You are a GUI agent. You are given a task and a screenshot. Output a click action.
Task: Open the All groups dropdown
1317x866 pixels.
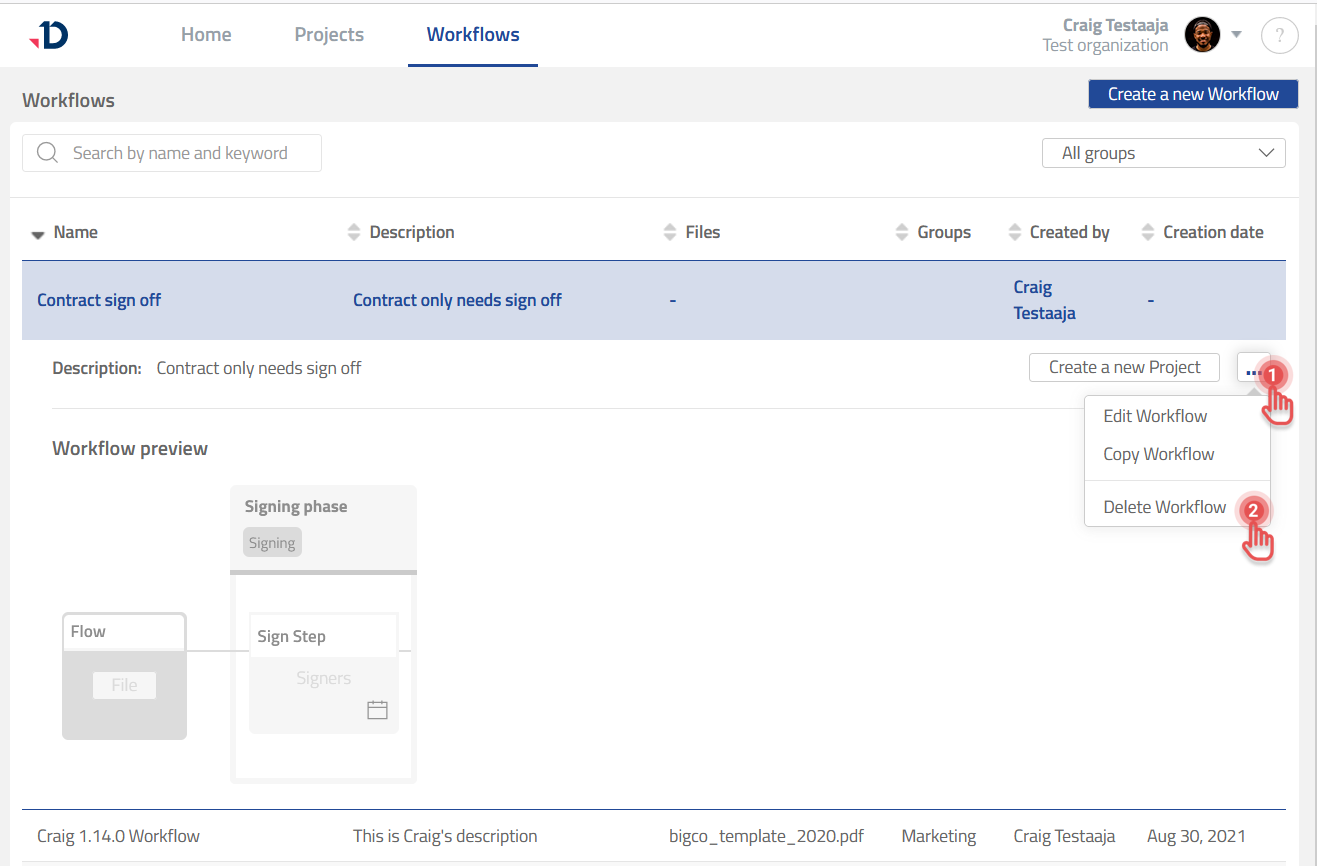click(1163, 152)
